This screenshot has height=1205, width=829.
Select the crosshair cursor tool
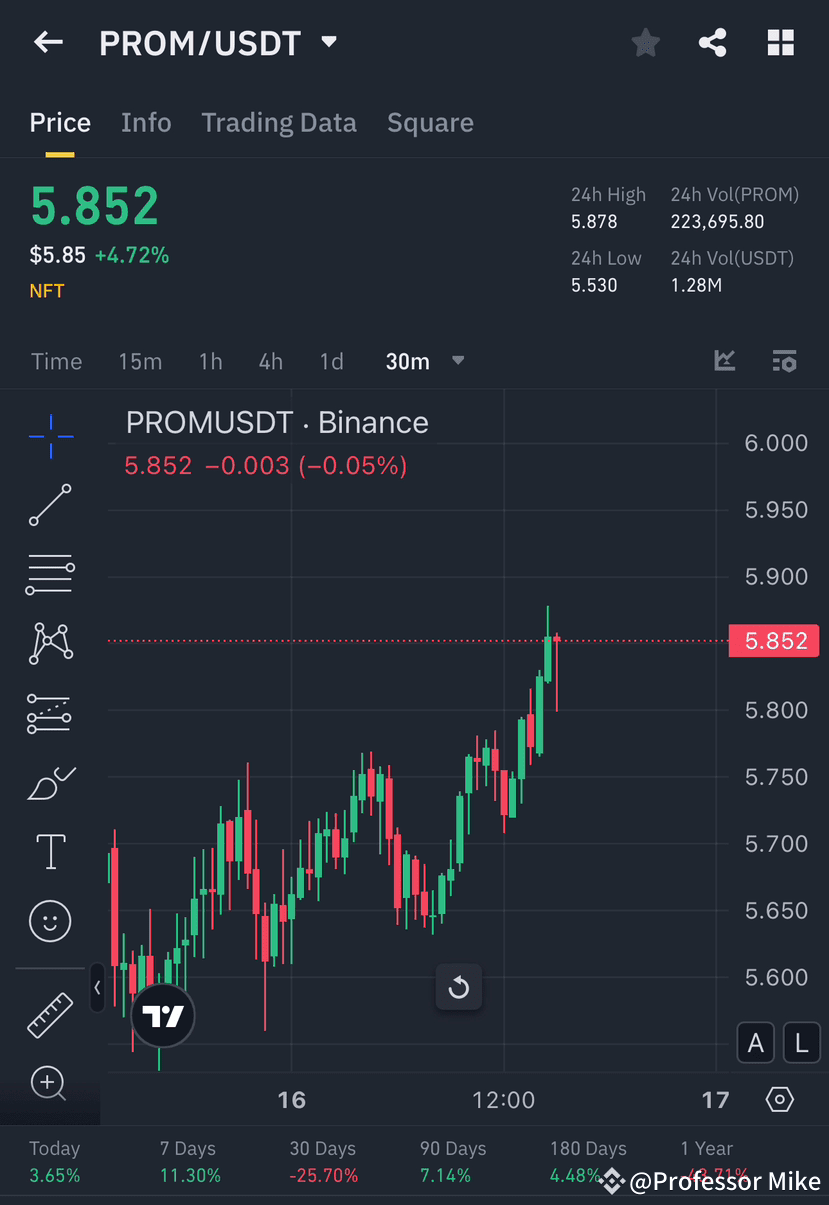(x=50, y=435)
